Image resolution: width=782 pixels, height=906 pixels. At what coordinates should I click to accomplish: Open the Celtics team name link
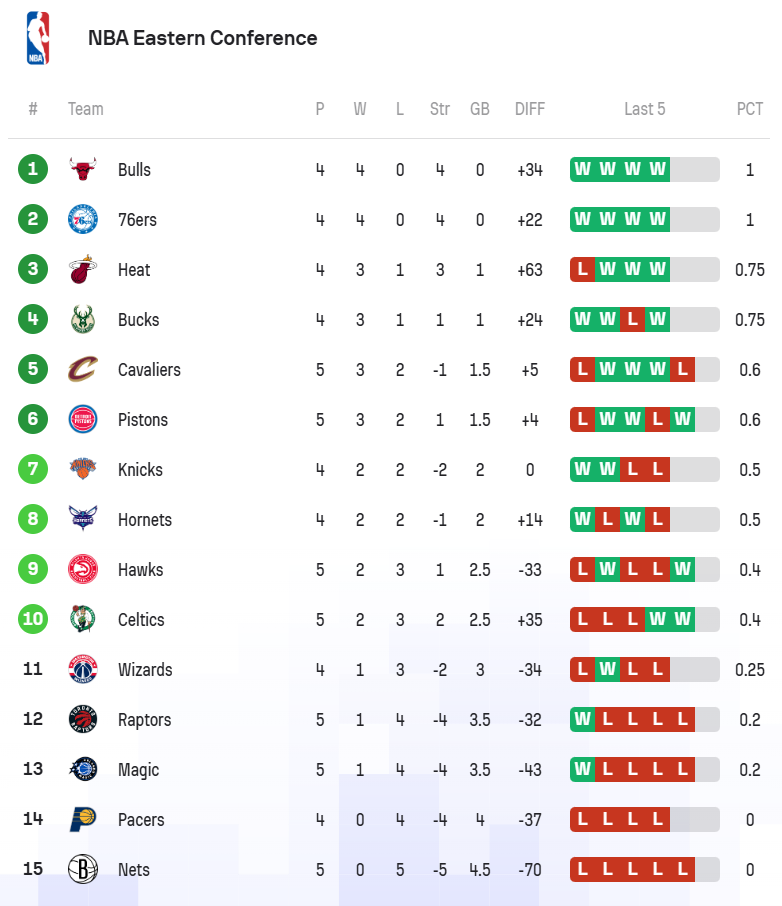(x=141, y=619)
